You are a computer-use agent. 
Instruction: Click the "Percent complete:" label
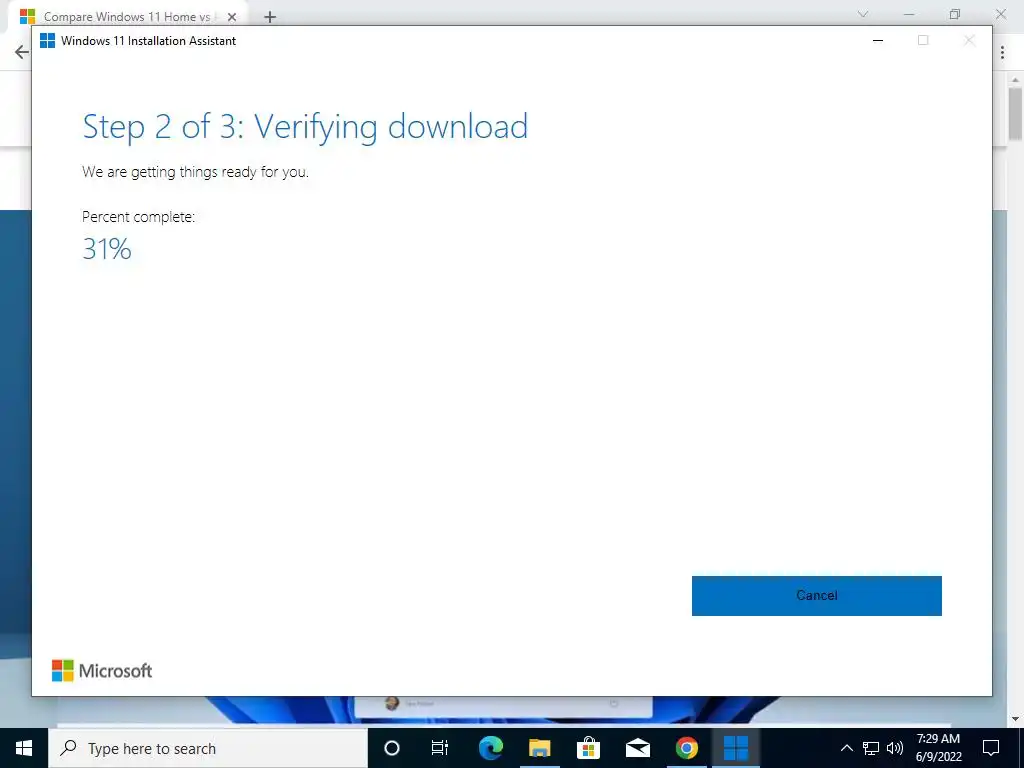coord(138,217)
